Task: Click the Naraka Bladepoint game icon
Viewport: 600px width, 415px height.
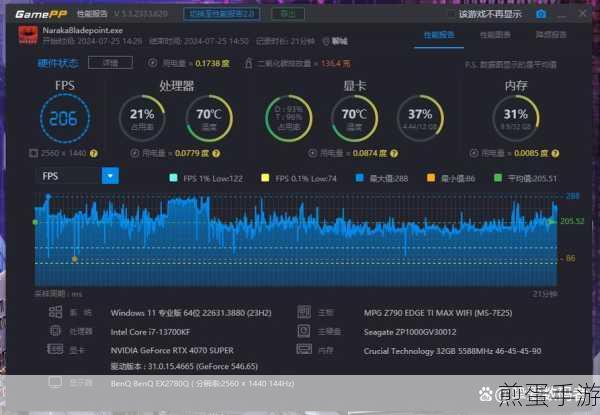Action: (x=28, y=35)
